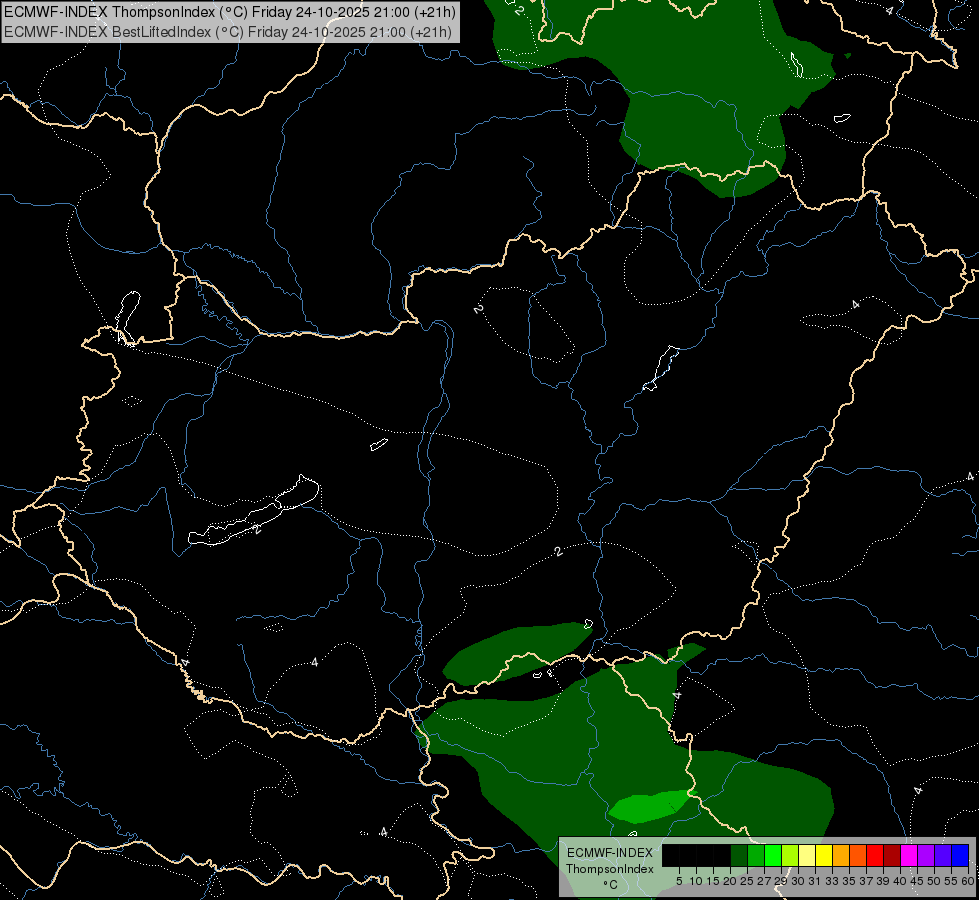Select the bright red 37-39 legend swatch

(x=875, y=855)
